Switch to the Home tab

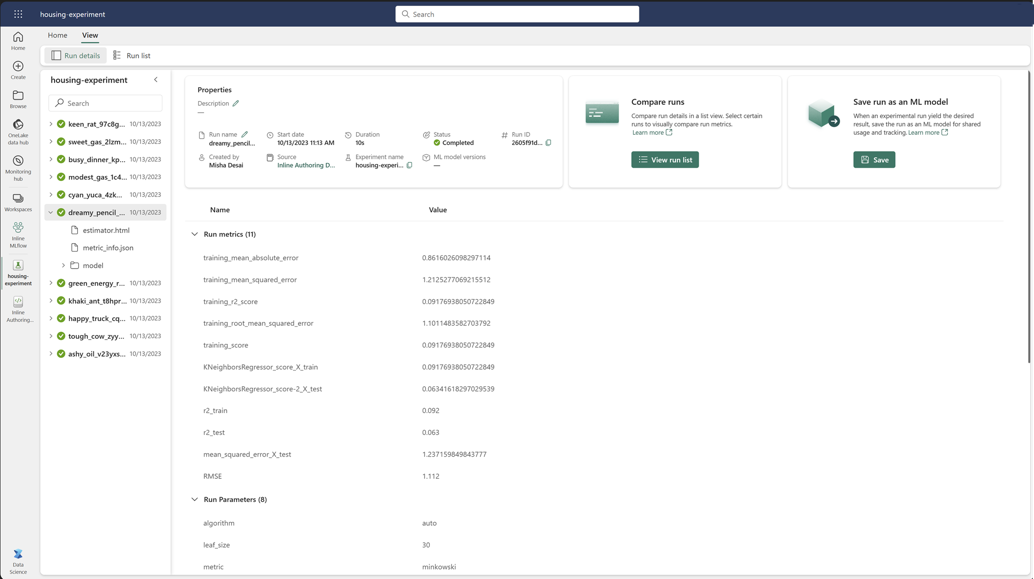(x=57, y=35)
